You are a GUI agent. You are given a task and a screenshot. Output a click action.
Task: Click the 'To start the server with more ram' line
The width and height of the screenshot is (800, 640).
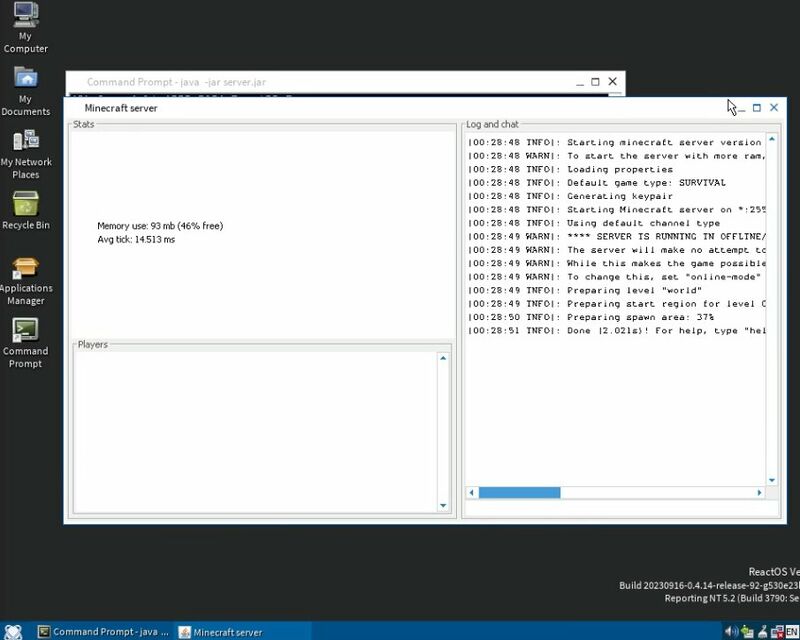click(616, 156)
